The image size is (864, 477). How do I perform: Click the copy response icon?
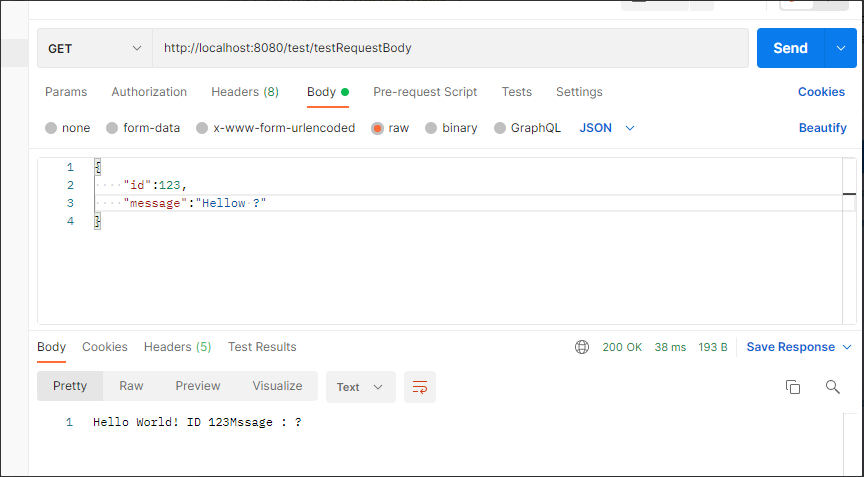(x=793, y=387)
